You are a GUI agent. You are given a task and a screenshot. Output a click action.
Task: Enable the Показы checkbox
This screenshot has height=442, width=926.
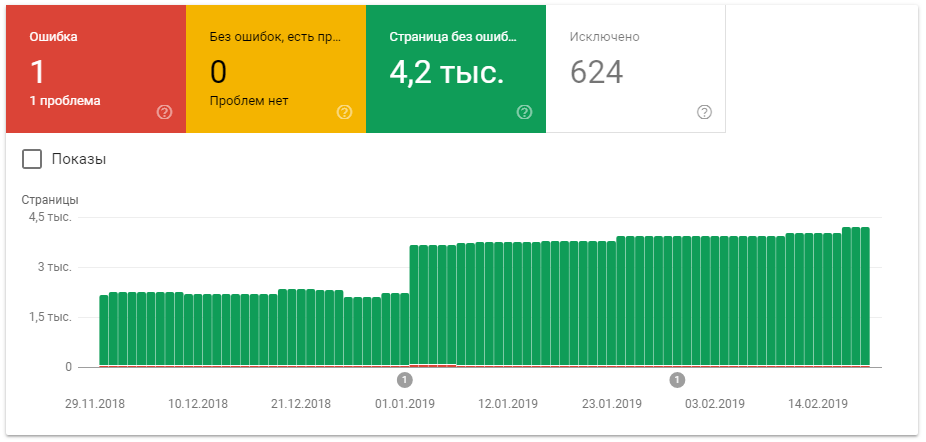(32, 159)
